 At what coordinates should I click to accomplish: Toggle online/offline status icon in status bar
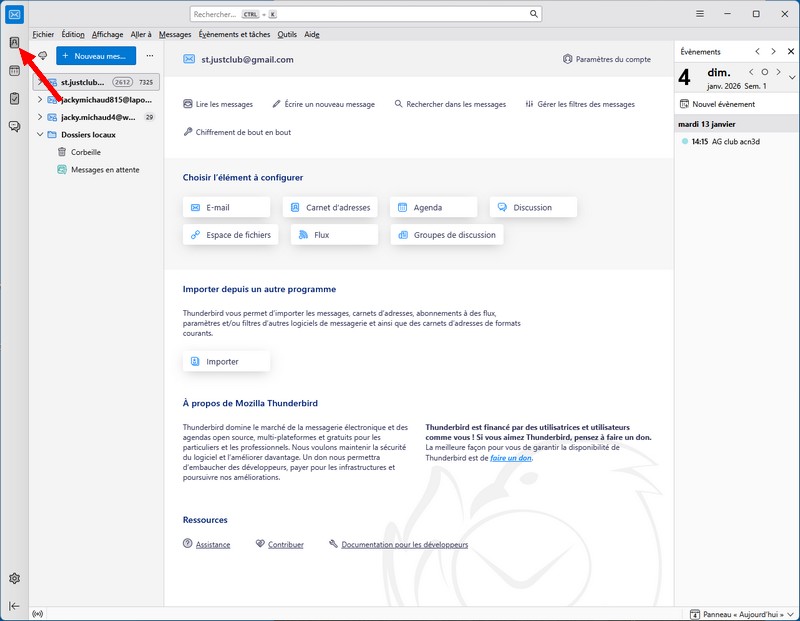(x=39, y=613)
